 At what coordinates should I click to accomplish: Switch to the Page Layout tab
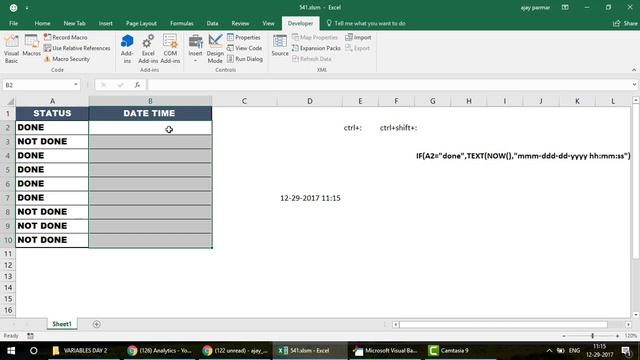[x=141, y=23]
